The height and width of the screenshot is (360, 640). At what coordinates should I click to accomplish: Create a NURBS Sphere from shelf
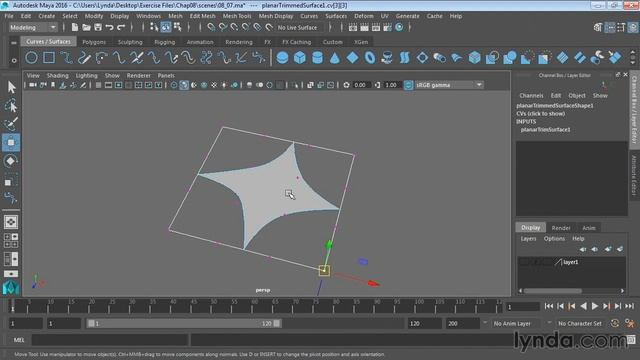(x=282, y=58)
